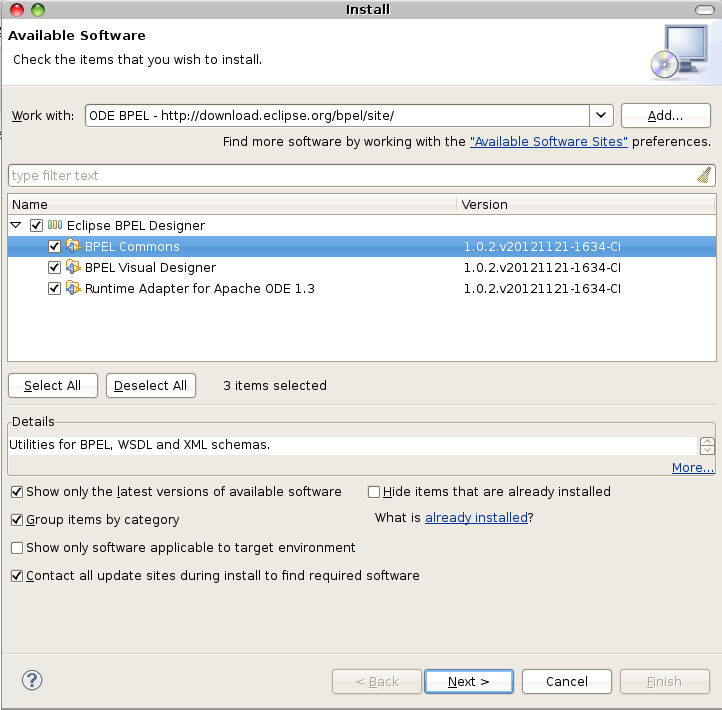Click the green maximize window button
The image size is (722, 710).
(38, 10)
